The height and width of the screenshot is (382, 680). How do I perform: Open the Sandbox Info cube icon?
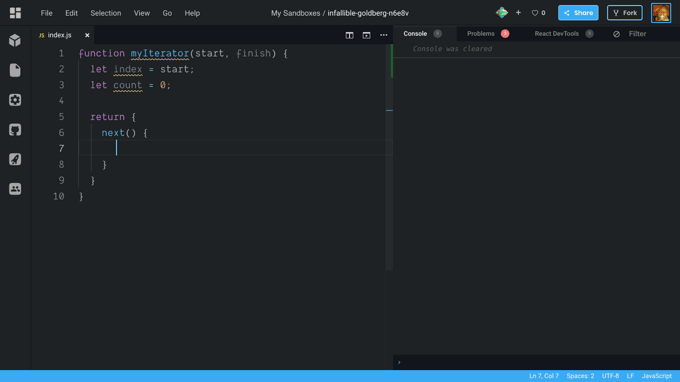[15, 40]
